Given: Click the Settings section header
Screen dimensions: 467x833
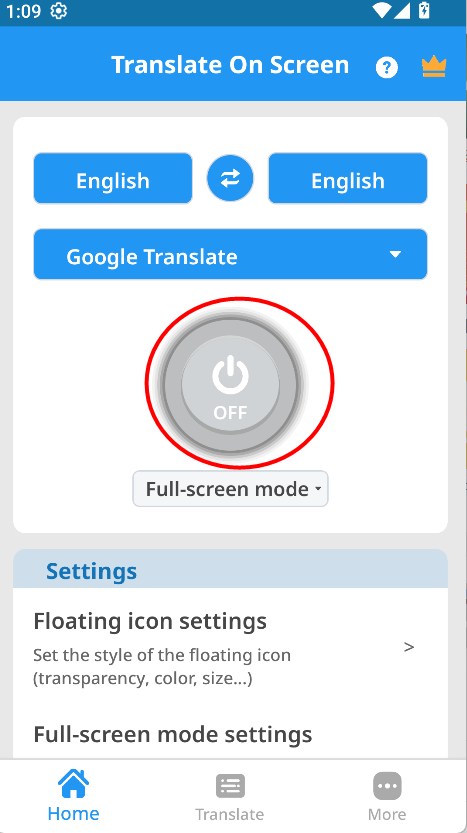Looking at the screenshot, I should click(230, 569).
